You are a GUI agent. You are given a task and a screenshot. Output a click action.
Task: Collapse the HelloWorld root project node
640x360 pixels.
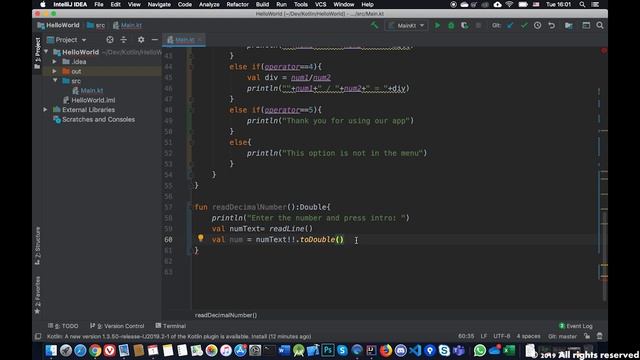pos(46,52)
